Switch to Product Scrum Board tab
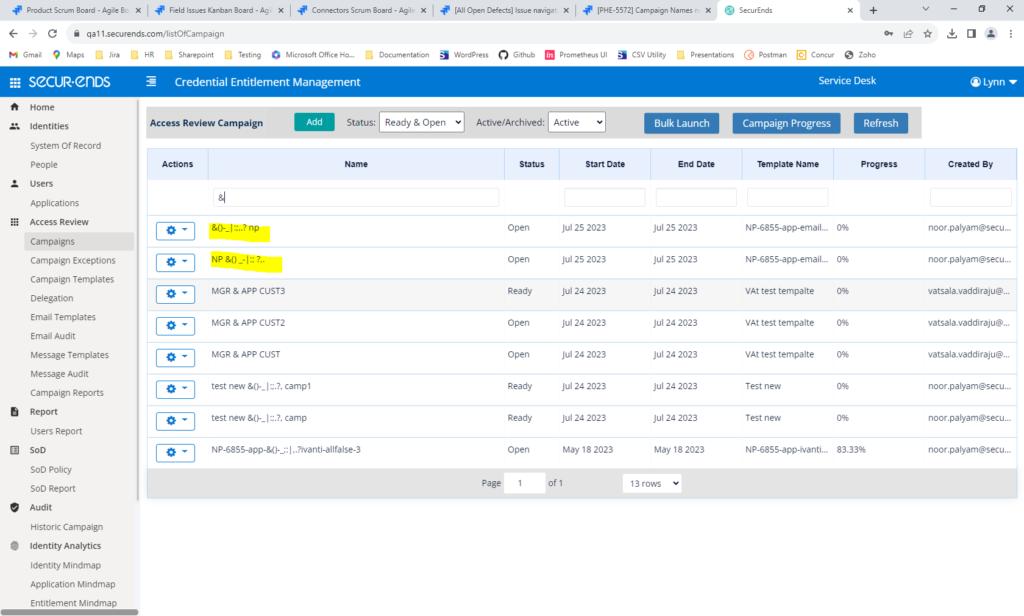 pyautogui.click(x=77, y=10)
